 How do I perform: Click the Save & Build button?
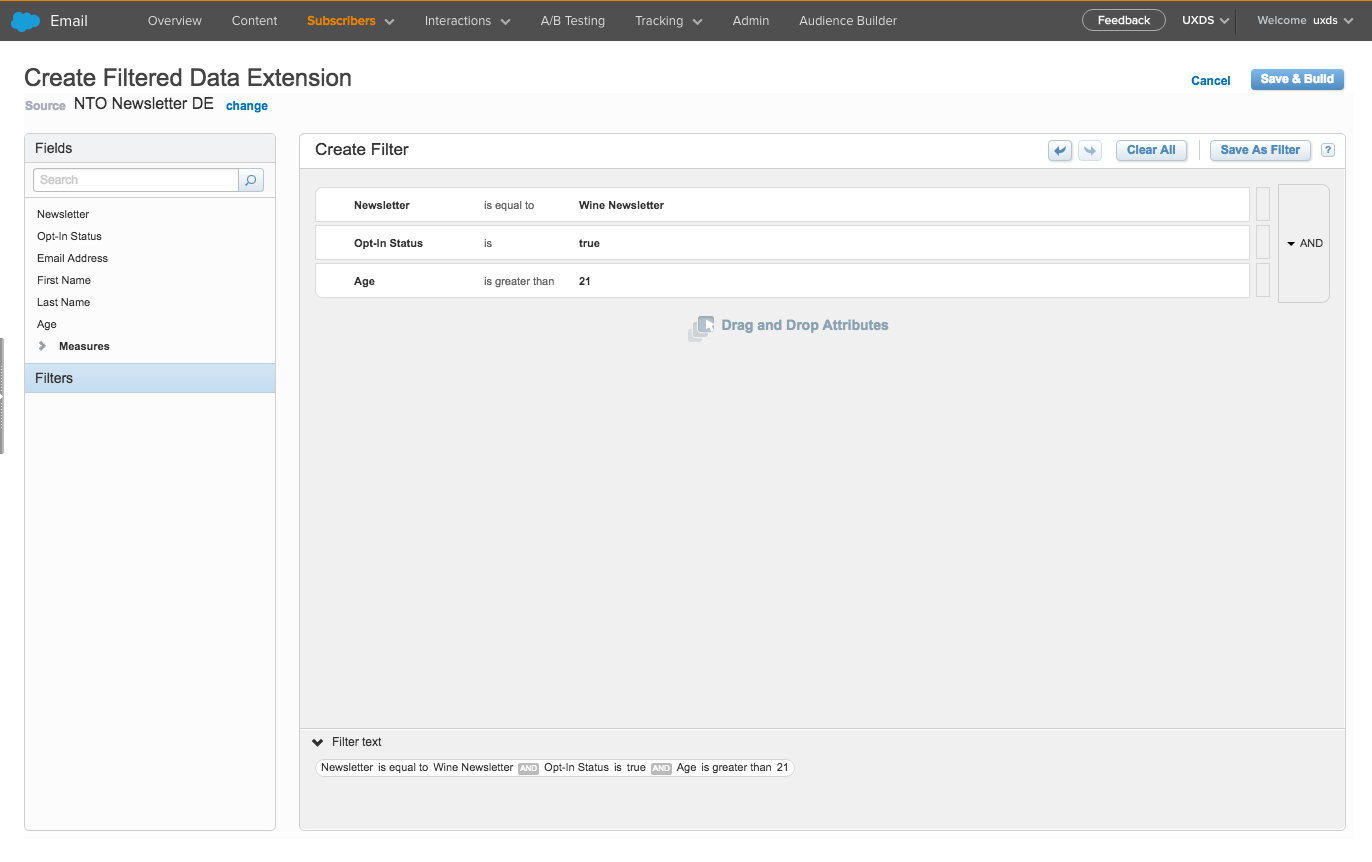(1296, 80)
